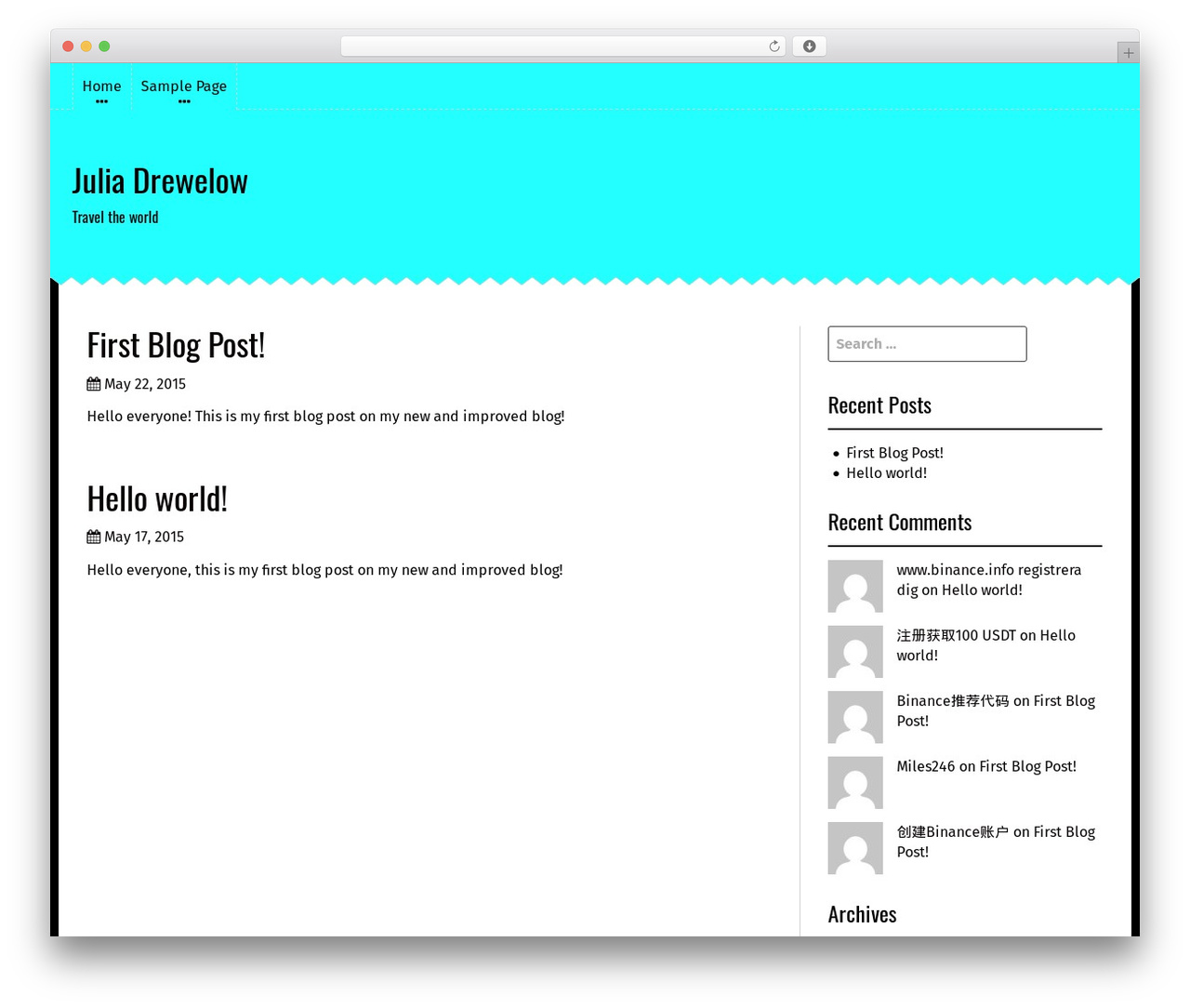The width and height of the screenshot is (1190, 1008).
Task: Open the Binance推荐代码 commenter link
Action: (953, 701)
